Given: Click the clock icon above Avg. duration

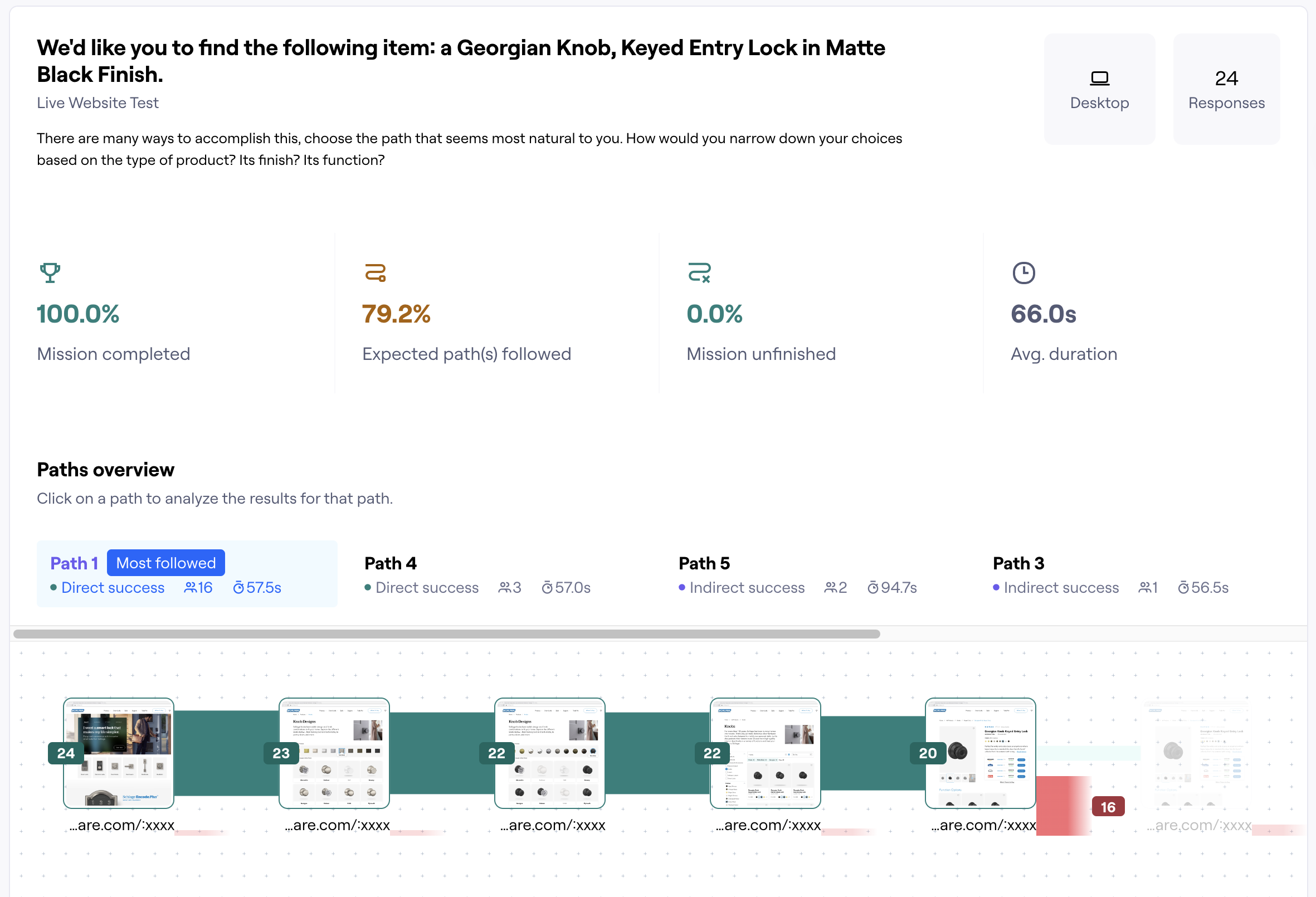Looking at the screenshot, I should 1025,274.
